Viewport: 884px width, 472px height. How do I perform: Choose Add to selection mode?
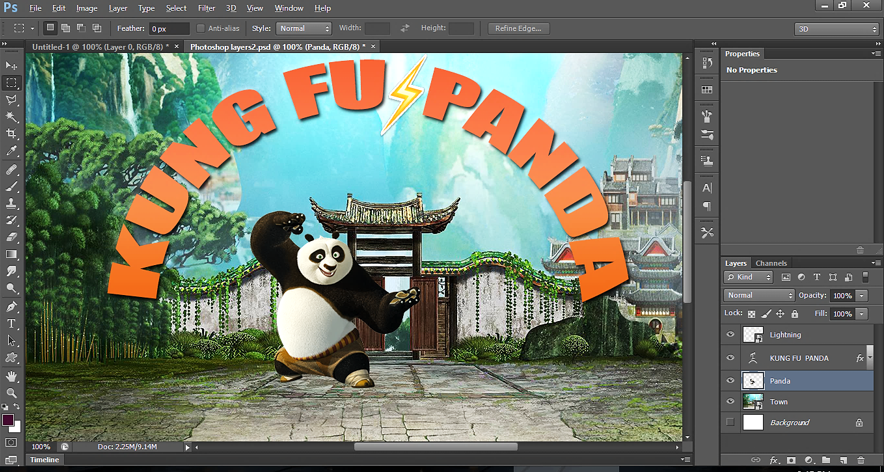(x=65, y=28)
